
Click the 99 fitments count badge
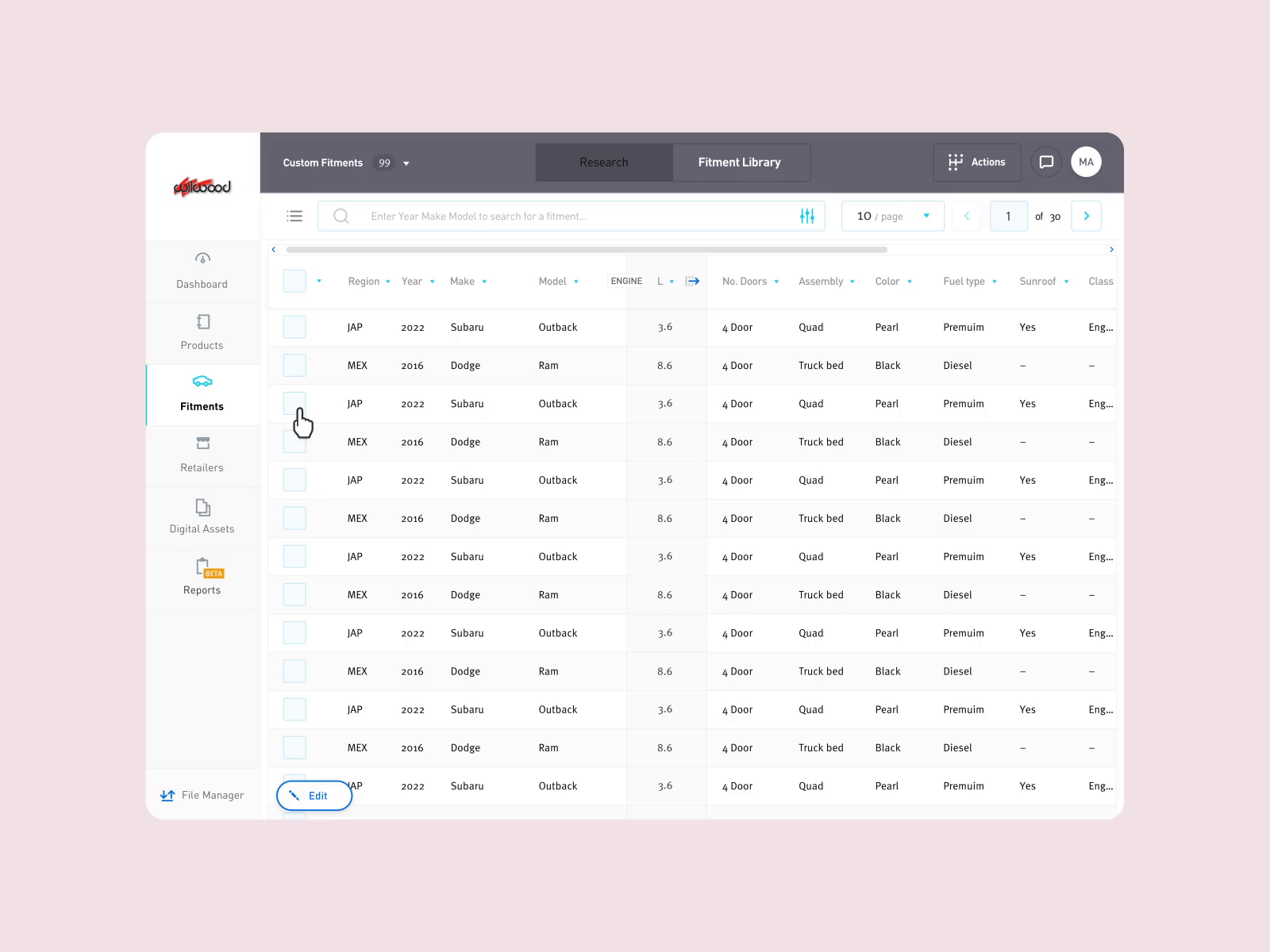pyautogui.click(x=384, y=163)
